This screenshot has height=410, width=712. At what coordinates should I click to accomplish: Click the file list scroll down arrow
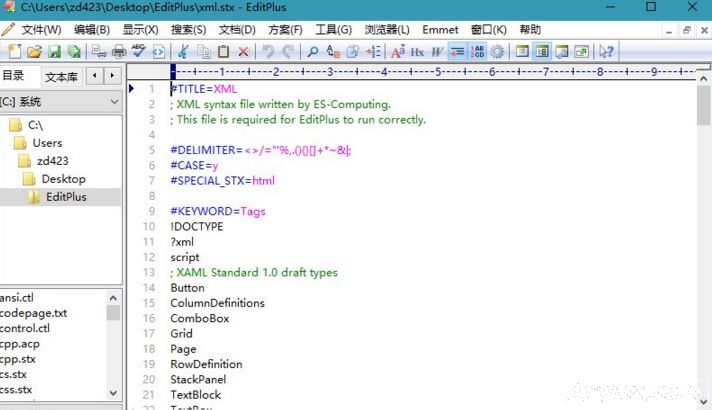pyautogui.click(x=114, y=393)
